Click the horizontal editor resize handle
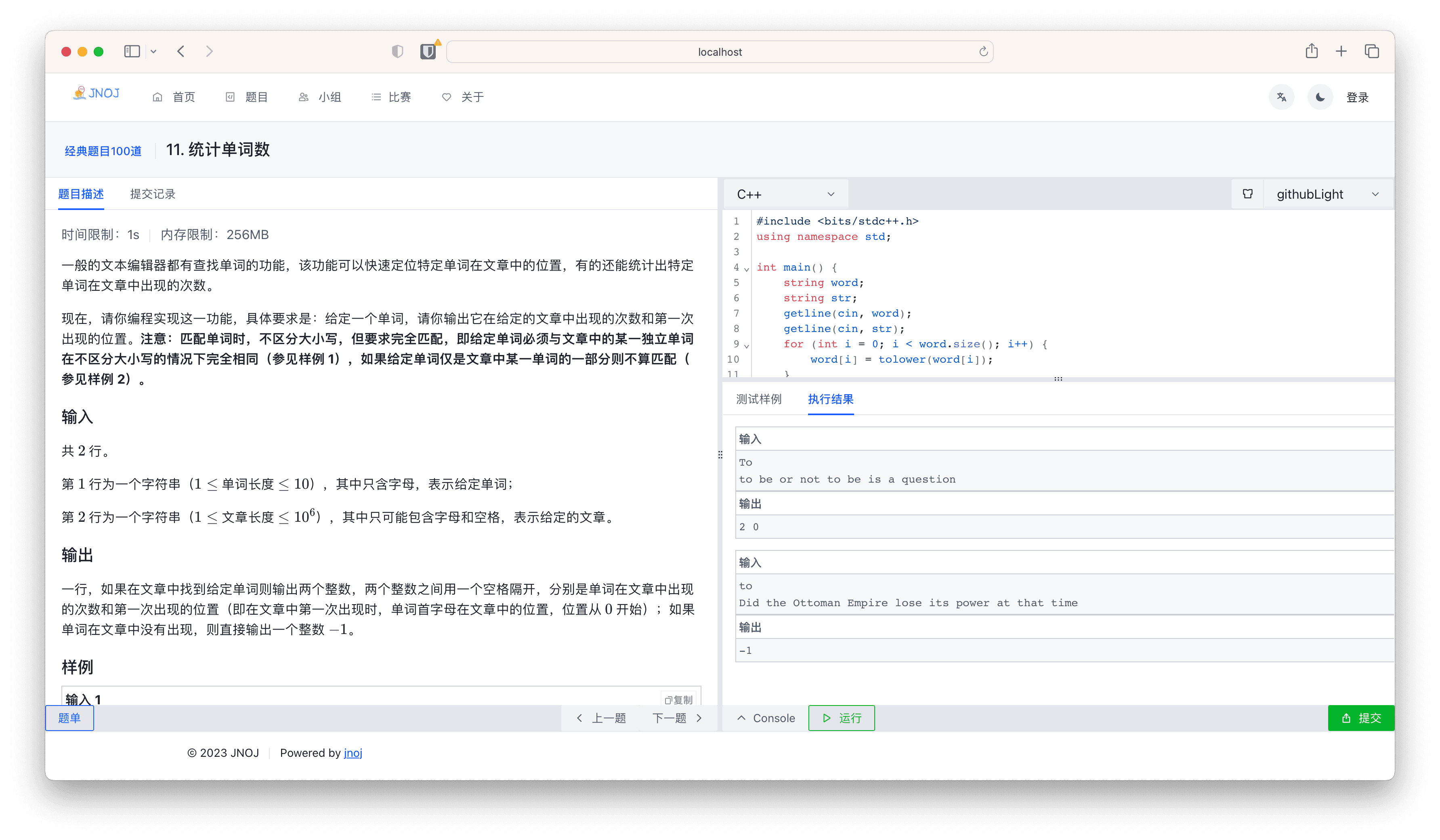This screenshot has width=1440, height=840. [x=1058, y=379]
